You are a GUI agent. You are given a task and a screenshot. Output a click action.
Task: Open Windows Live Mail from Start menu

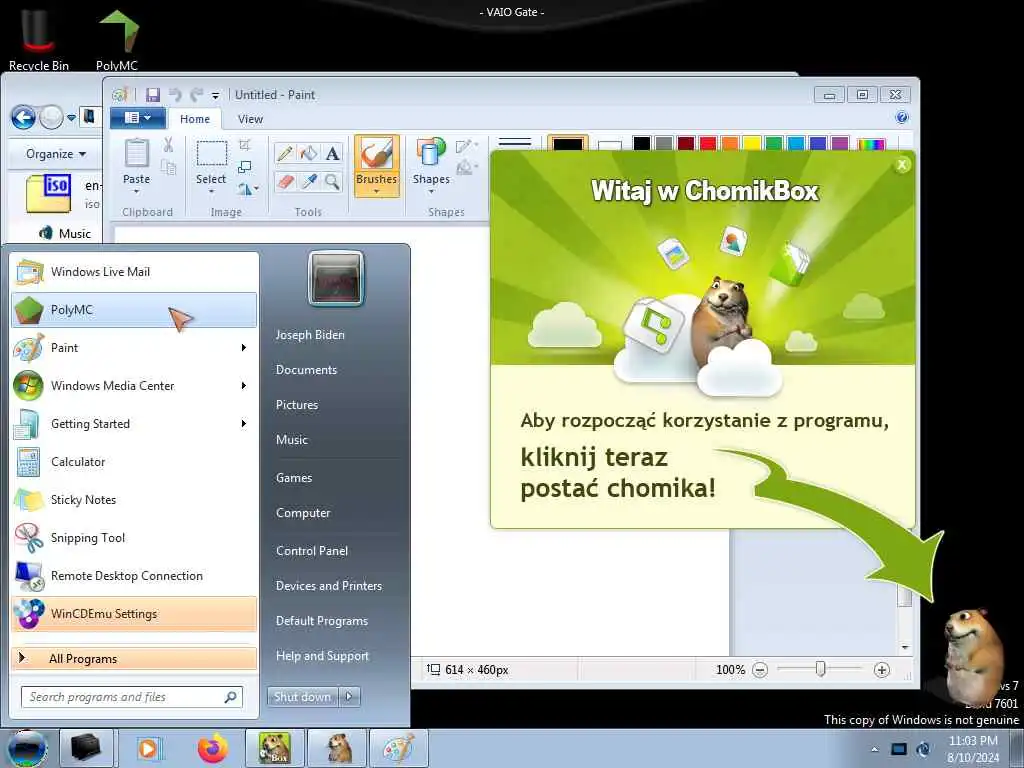[x=135, y=272]
